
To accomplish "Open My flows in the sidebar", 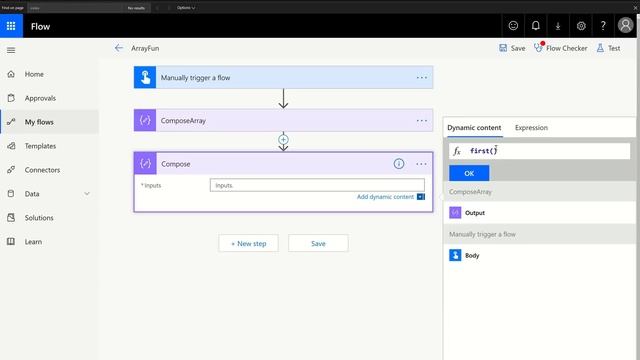I will [x=49, y=122].
